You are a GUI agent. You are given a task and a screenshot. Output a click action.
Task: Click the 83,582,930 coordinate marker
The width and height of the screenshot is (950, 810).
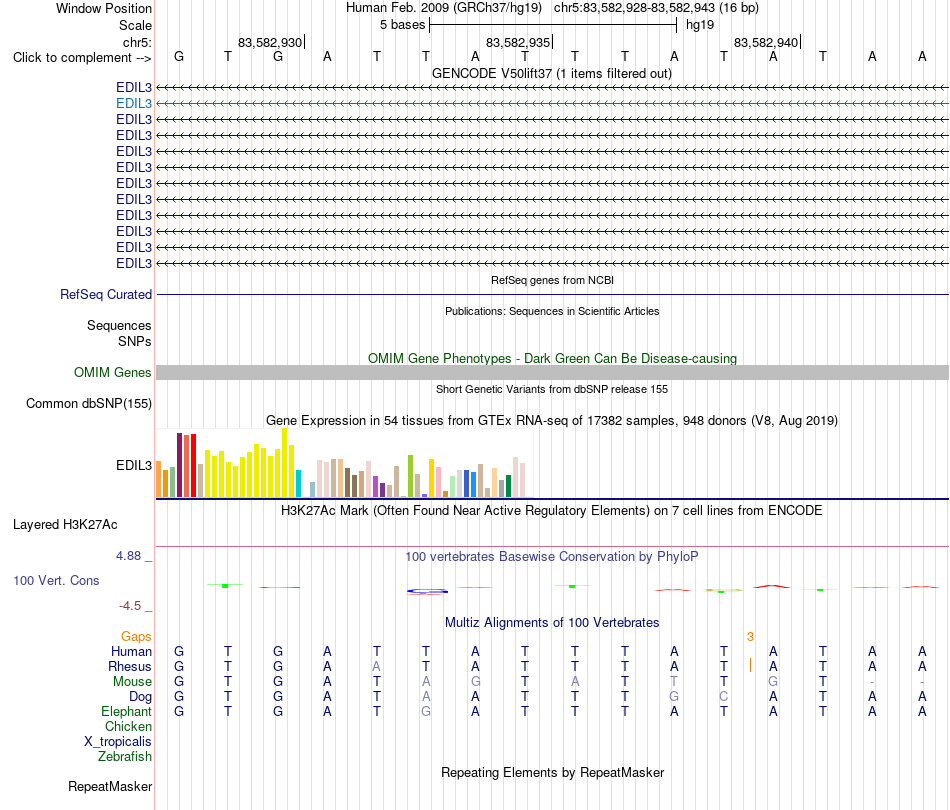tap(270, 42)
